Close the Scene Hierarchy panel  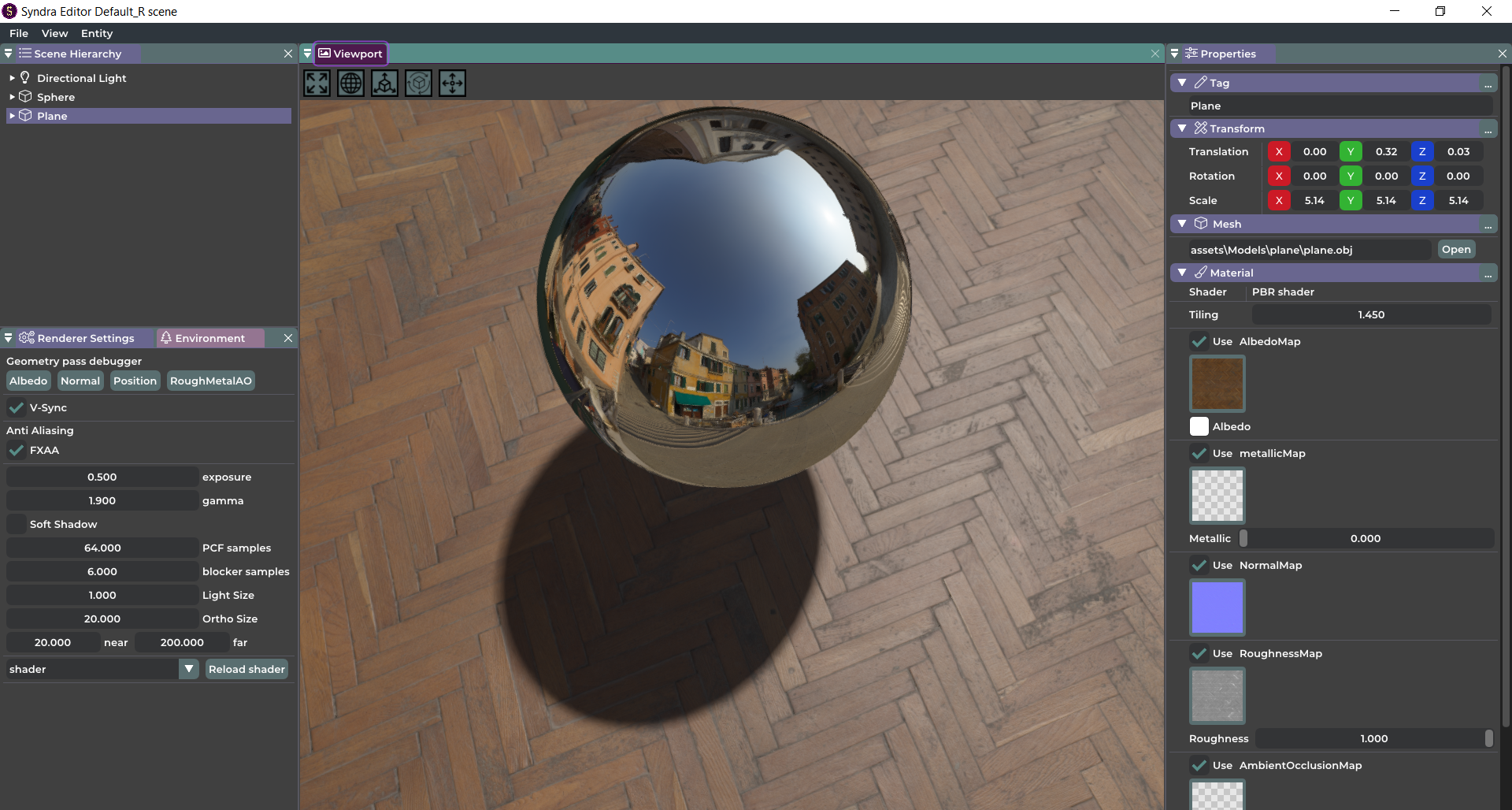coord(288,54)
